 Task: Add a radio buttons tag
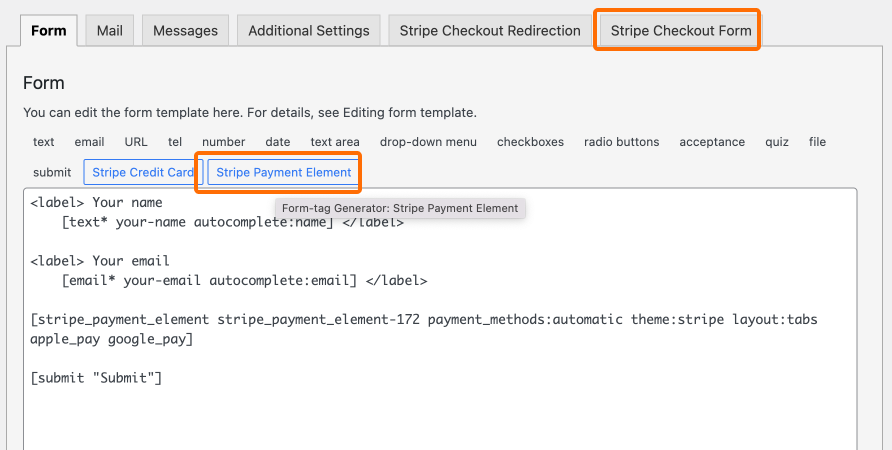click(x=622, y=142)
